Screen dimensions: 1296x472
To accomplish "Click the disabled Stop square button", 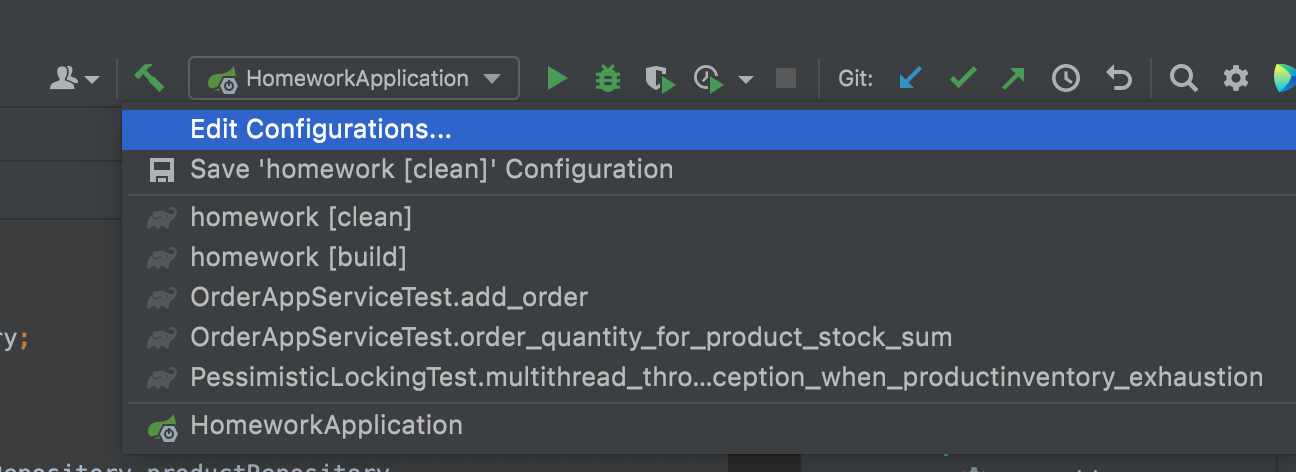I will click(x=786, y=78).
